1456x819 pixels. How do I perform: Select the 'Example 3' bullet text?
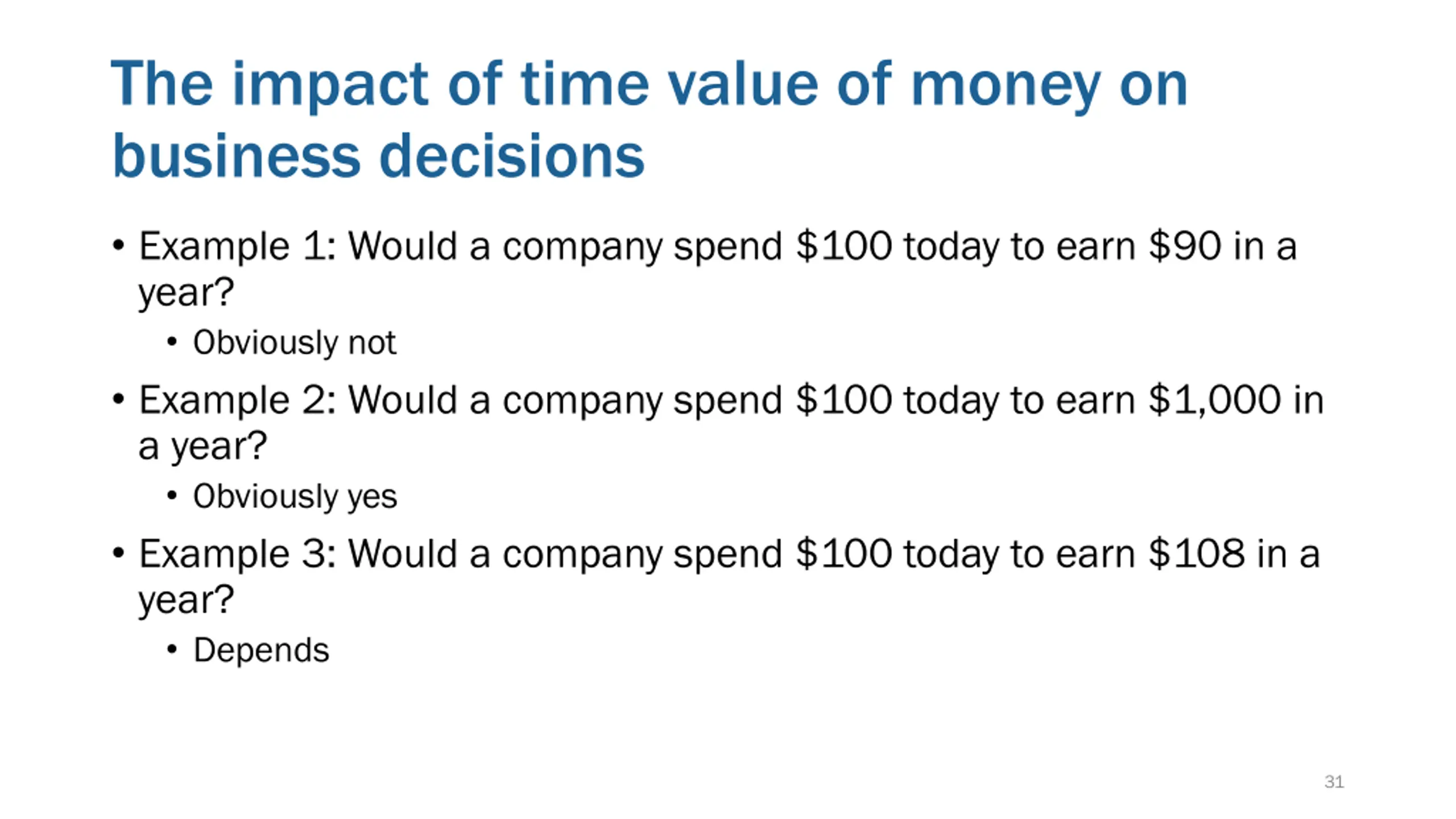tap(729, 576)
